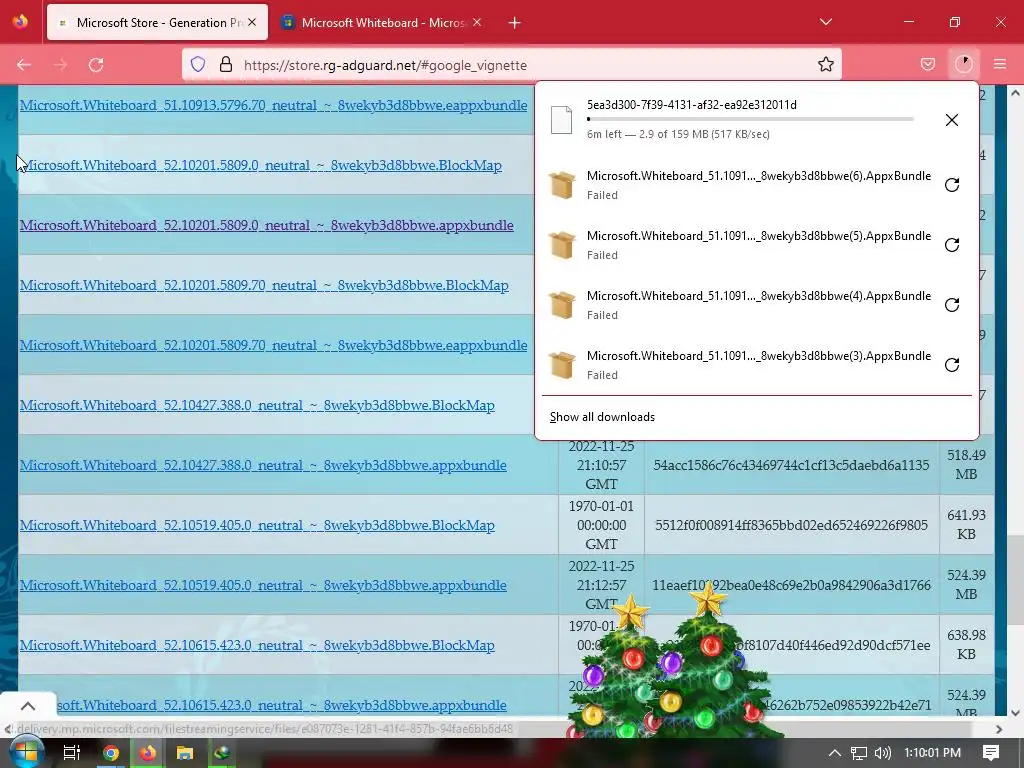This screenshot has width=1024, height=768.
Task: Select the 518.49 MB size cell
Action: coord(967,464)
